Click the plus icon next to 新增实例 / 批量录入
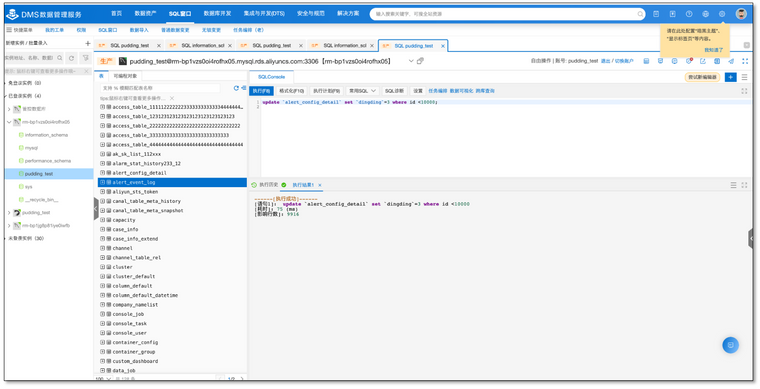The width and height of the screenshot is (760, 389). pyautogui.click(x=88, y=43)
